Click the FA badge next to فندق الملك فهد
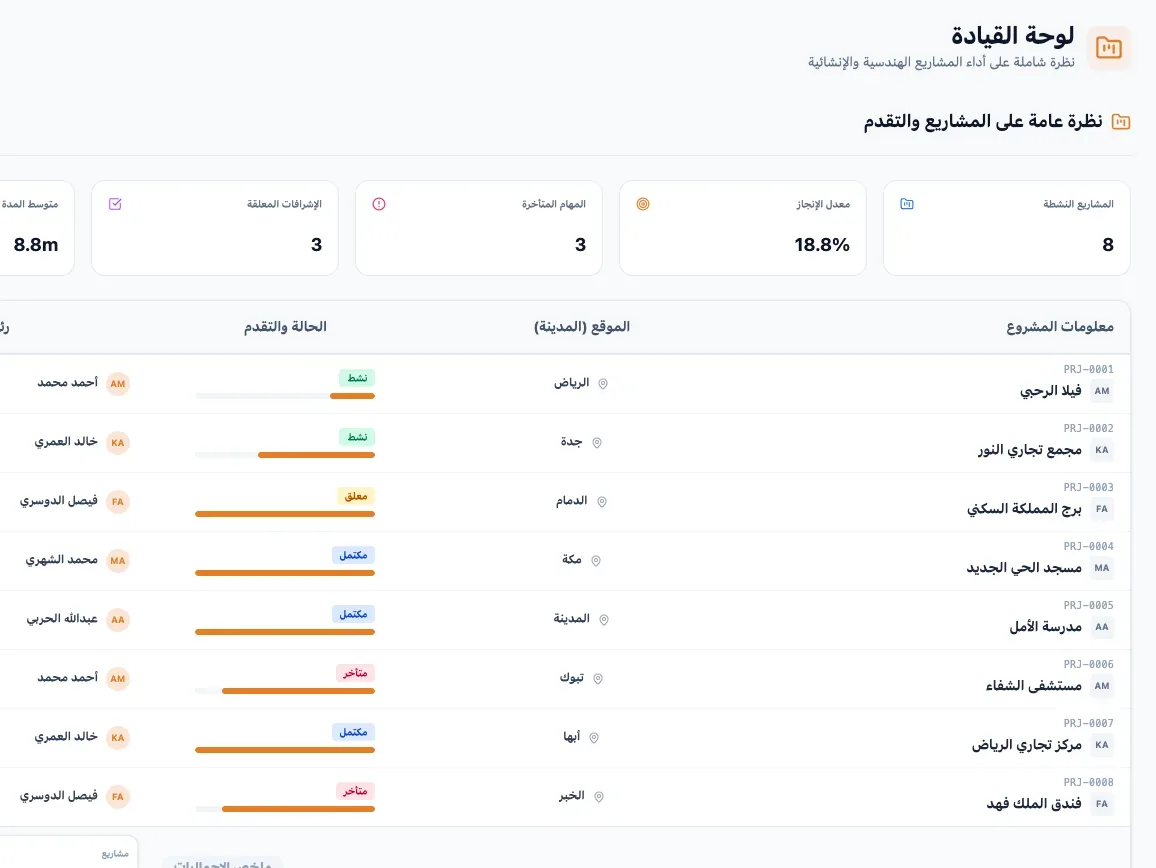1156x868 pixels. [1101, 804]
